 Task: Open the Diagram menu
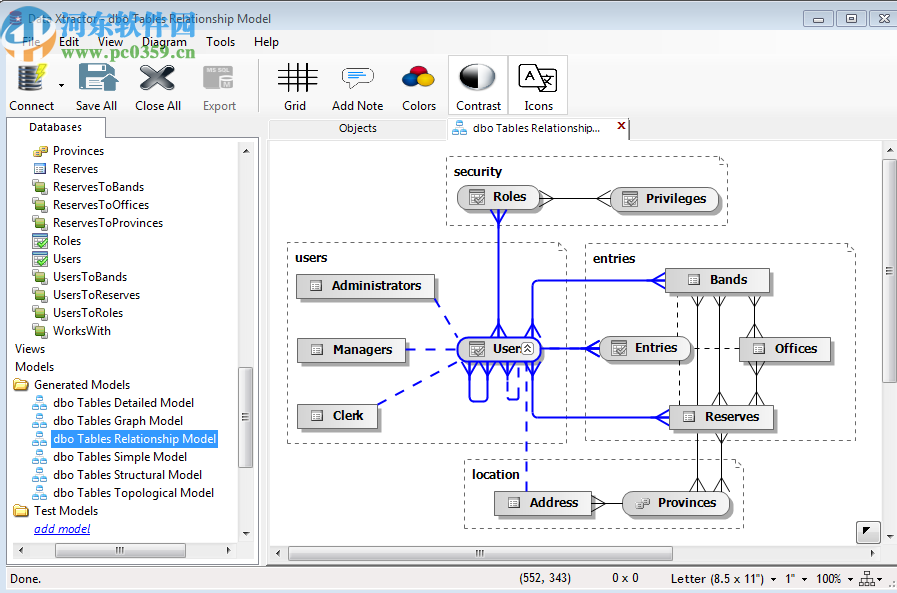[164, 42]
